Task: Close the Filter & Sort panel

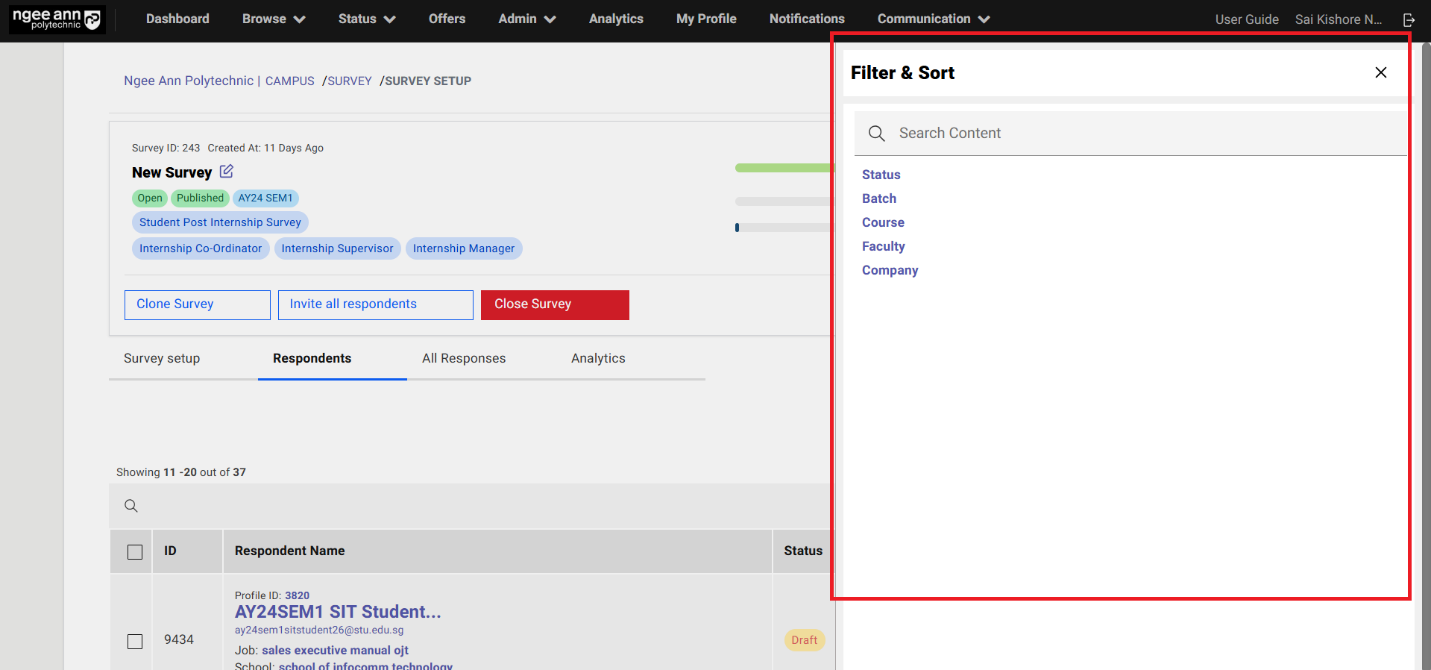Action: pyautogui.click(x=1380, y=72)
